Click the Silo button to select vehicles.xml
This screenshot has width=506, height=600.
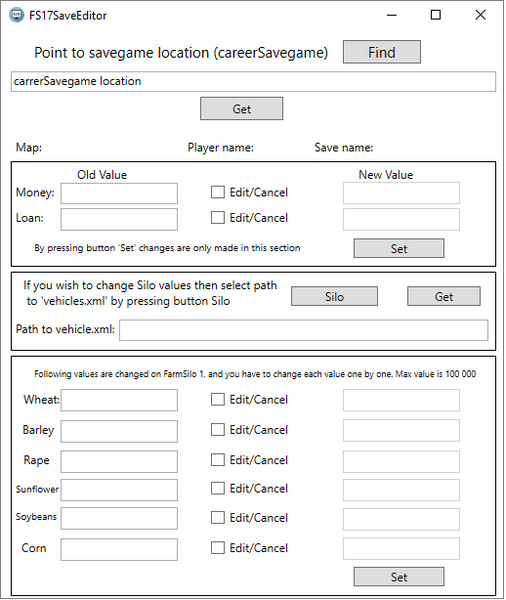coord(334,297)
